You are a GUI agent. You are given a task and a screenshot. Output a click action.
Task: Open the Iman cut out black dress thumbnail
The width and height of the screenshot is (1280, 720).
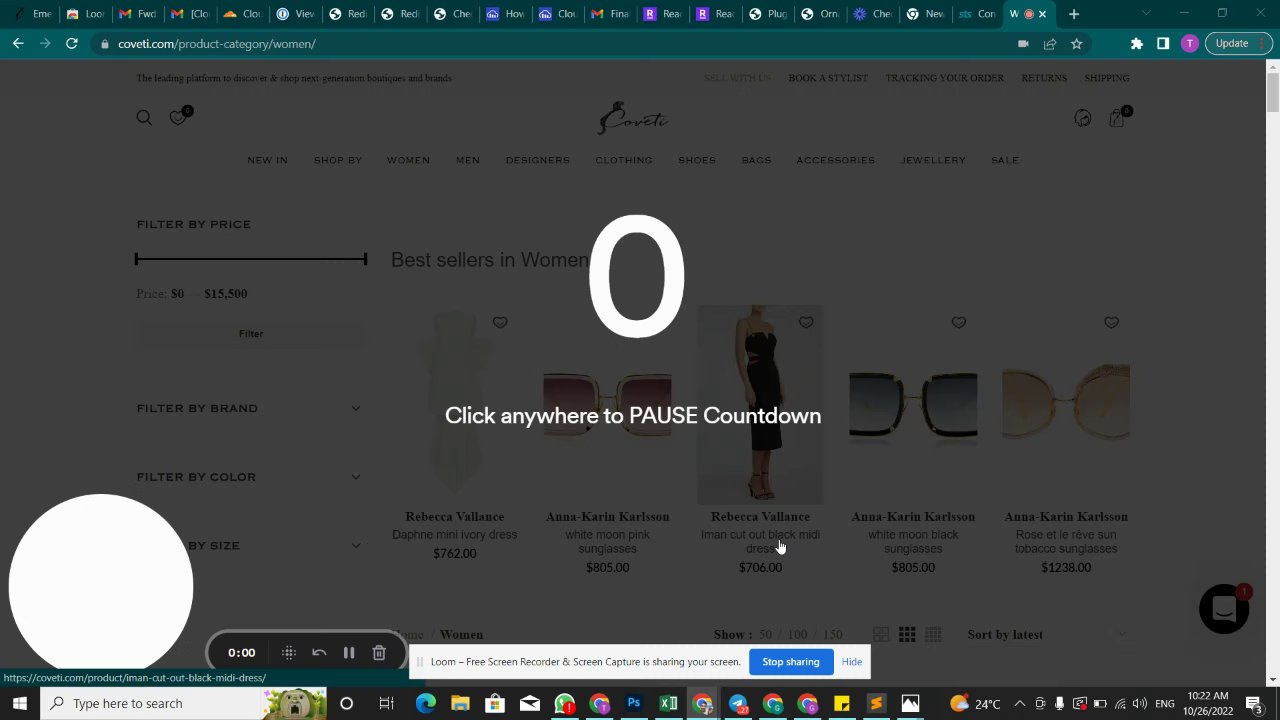click(x=760, y=404)
